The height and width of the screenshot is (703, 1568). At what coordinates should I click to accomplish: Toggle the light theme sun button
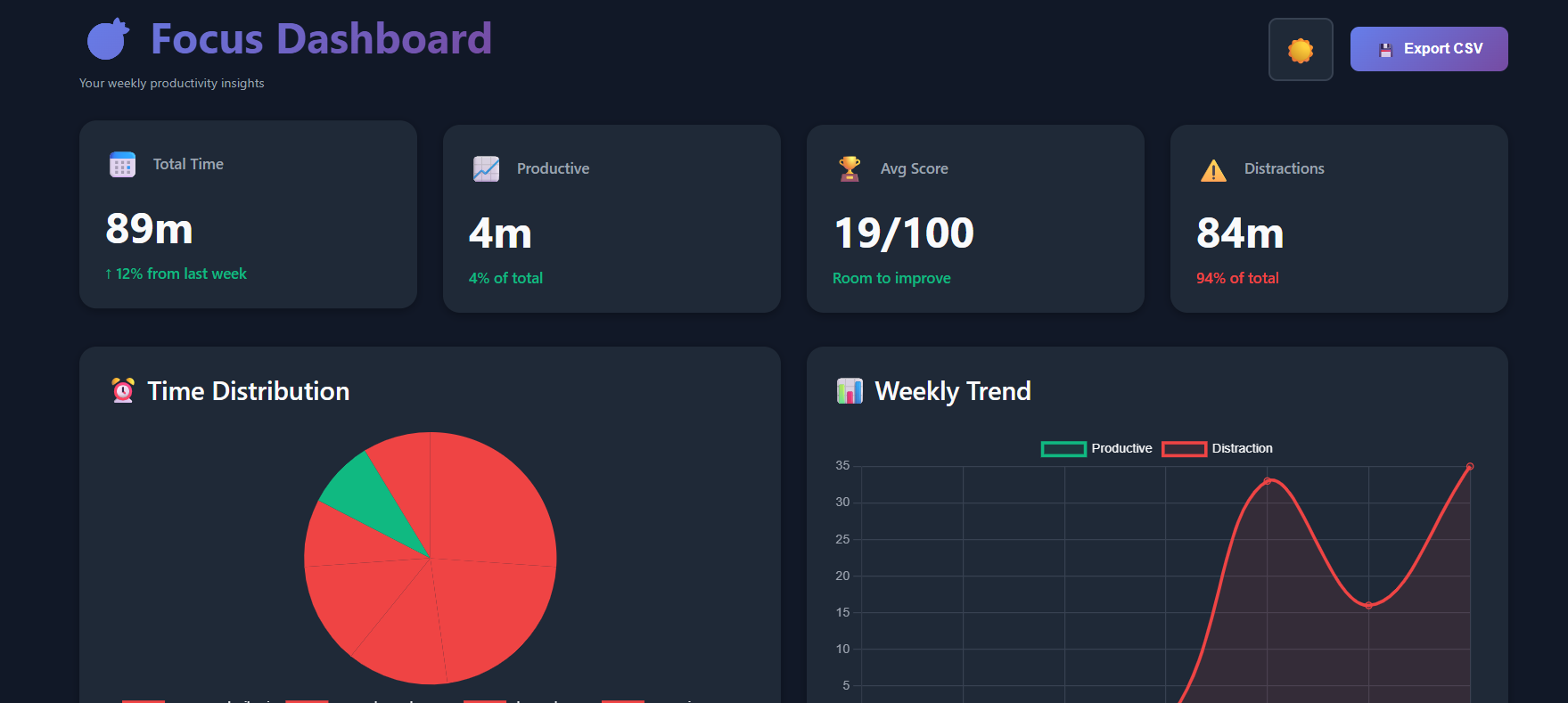(x=1301, y=49)
